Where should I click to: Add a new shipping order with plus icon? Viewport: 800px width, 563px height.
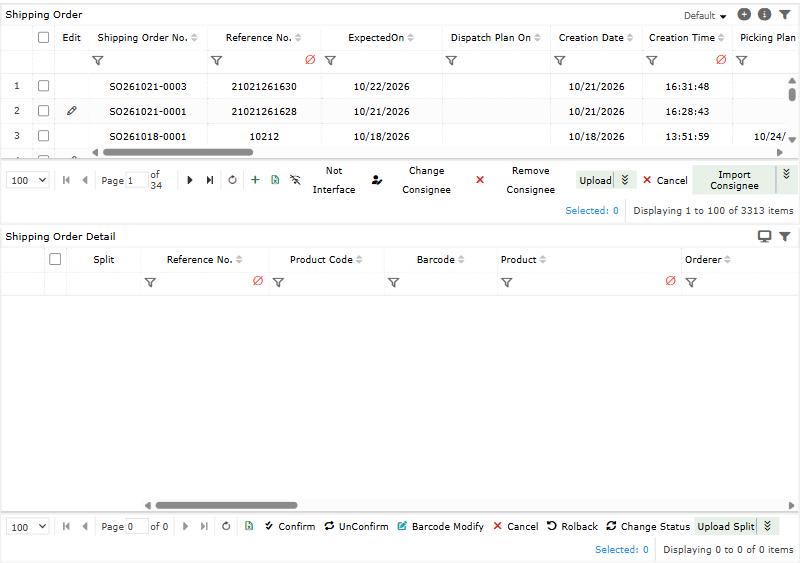click(x=255, y=180)
